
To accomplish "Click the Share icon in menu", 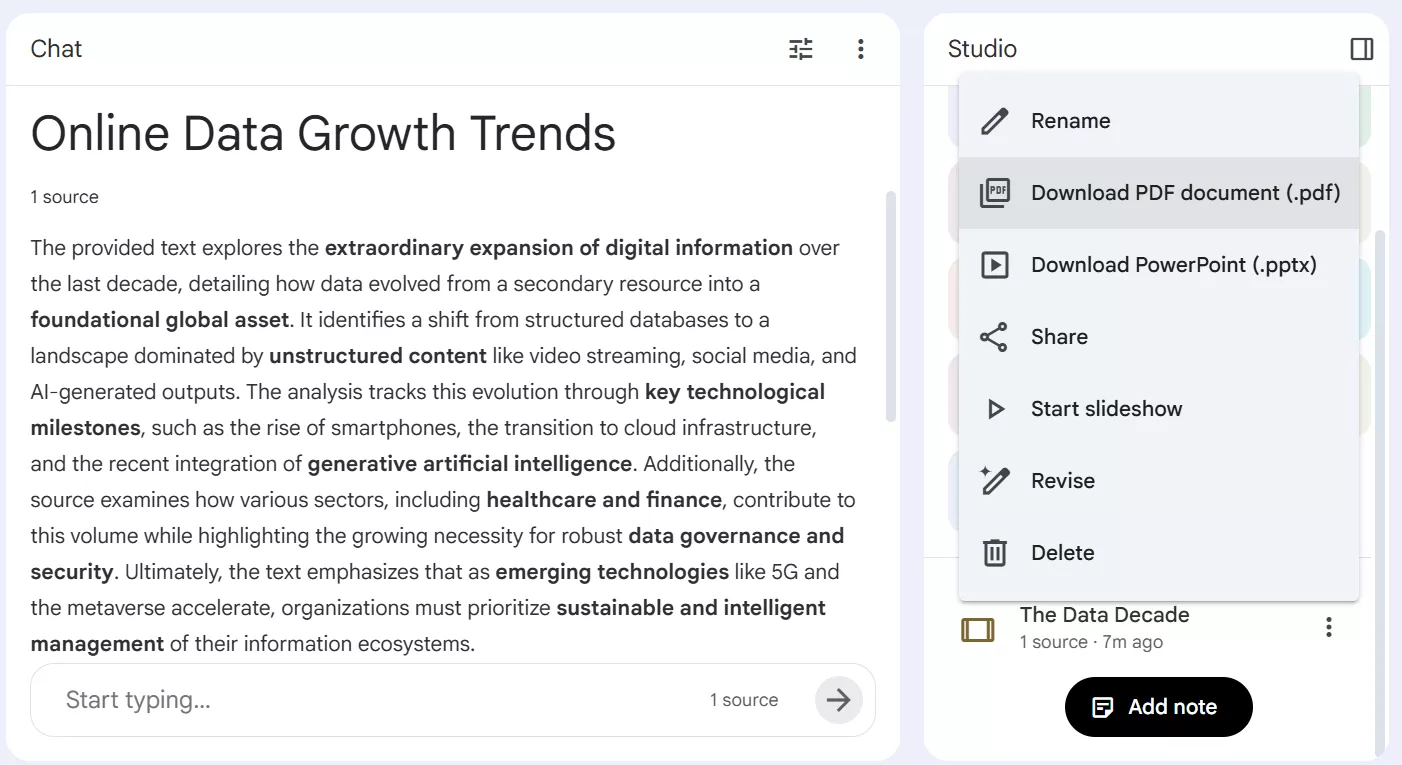I will pos(994,337).
